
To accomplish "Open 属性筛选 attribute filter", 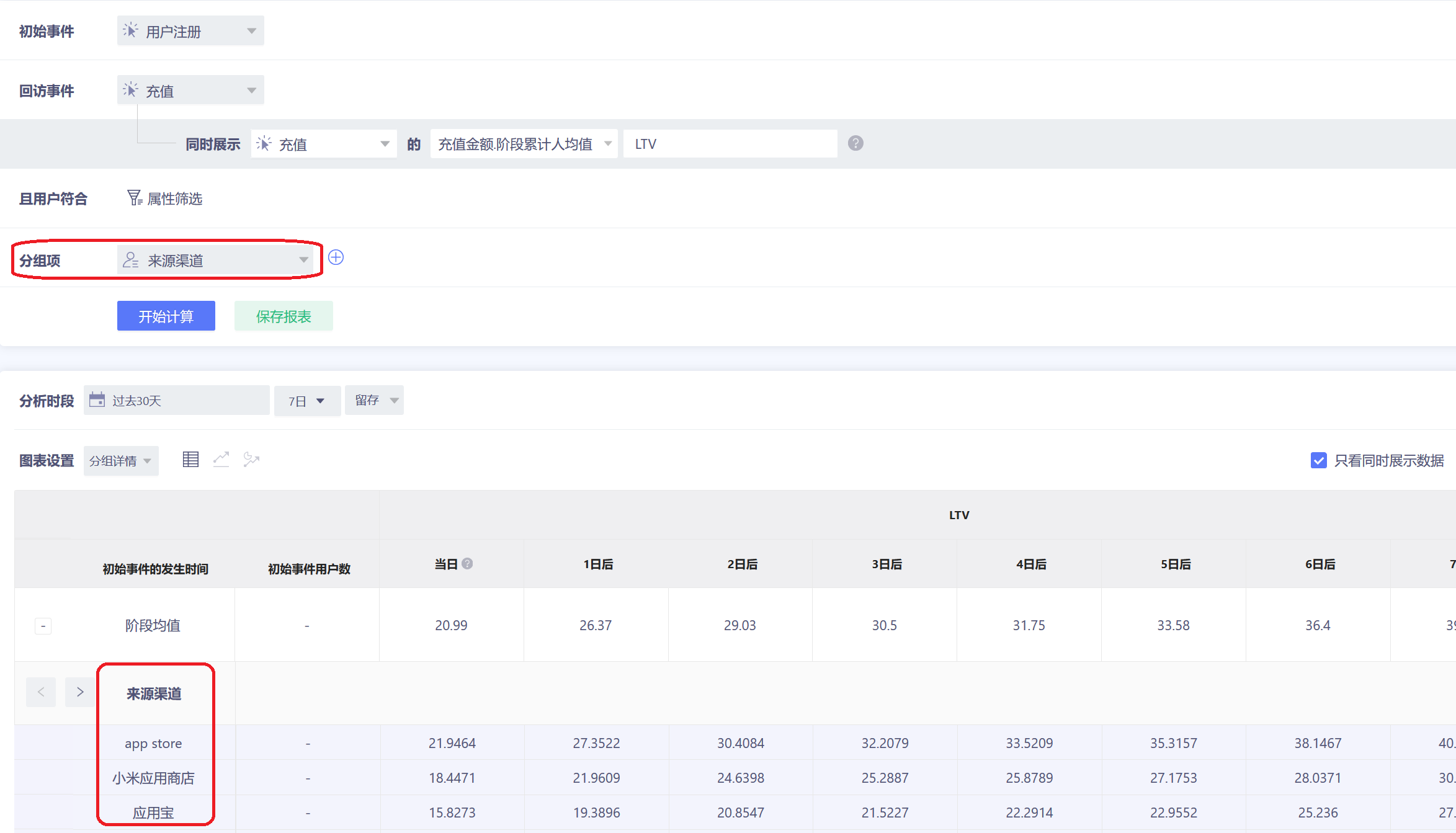I will (x=165, y=198).
